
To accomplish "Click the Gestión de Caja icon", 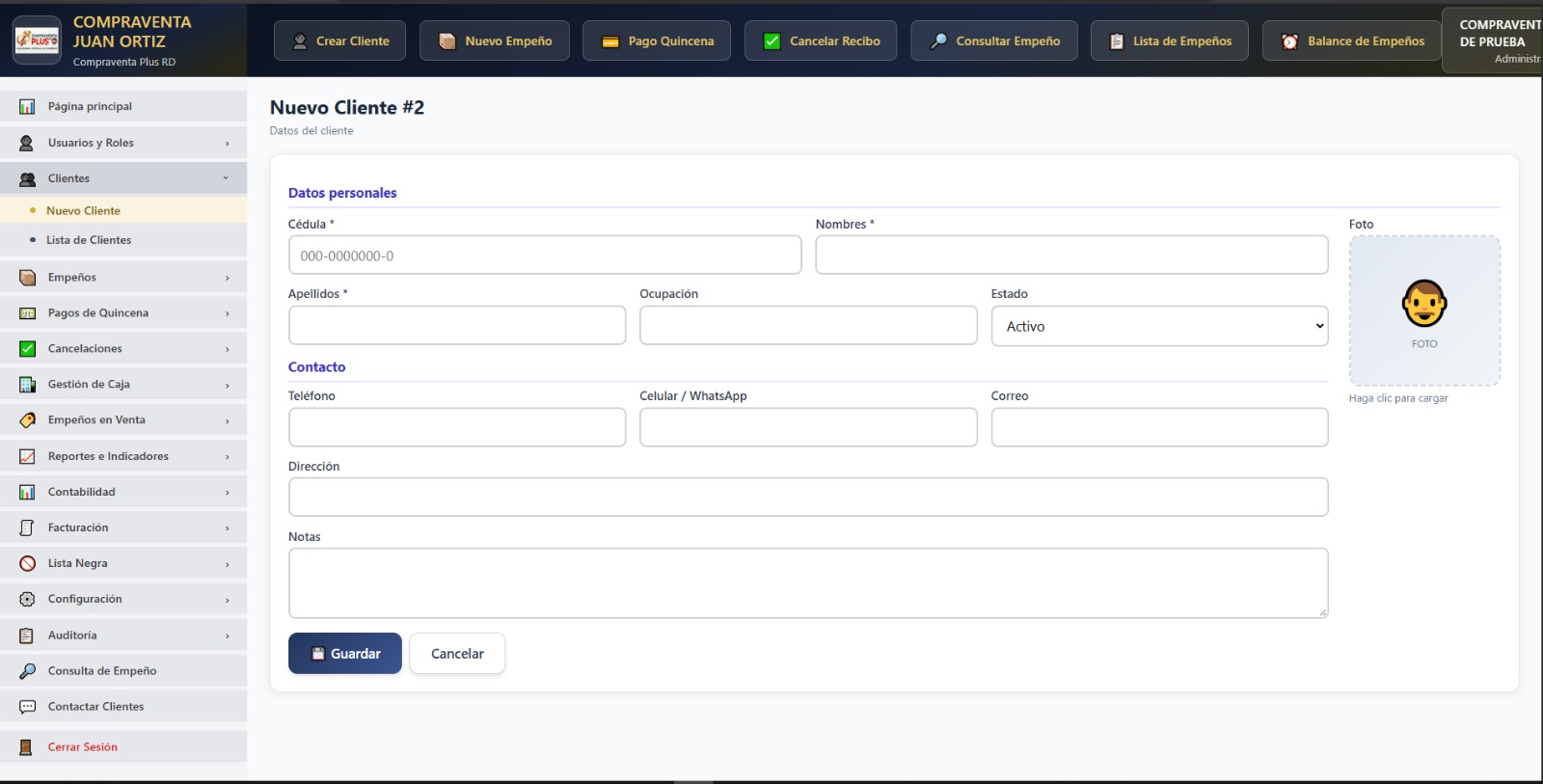I will point(27,385).
